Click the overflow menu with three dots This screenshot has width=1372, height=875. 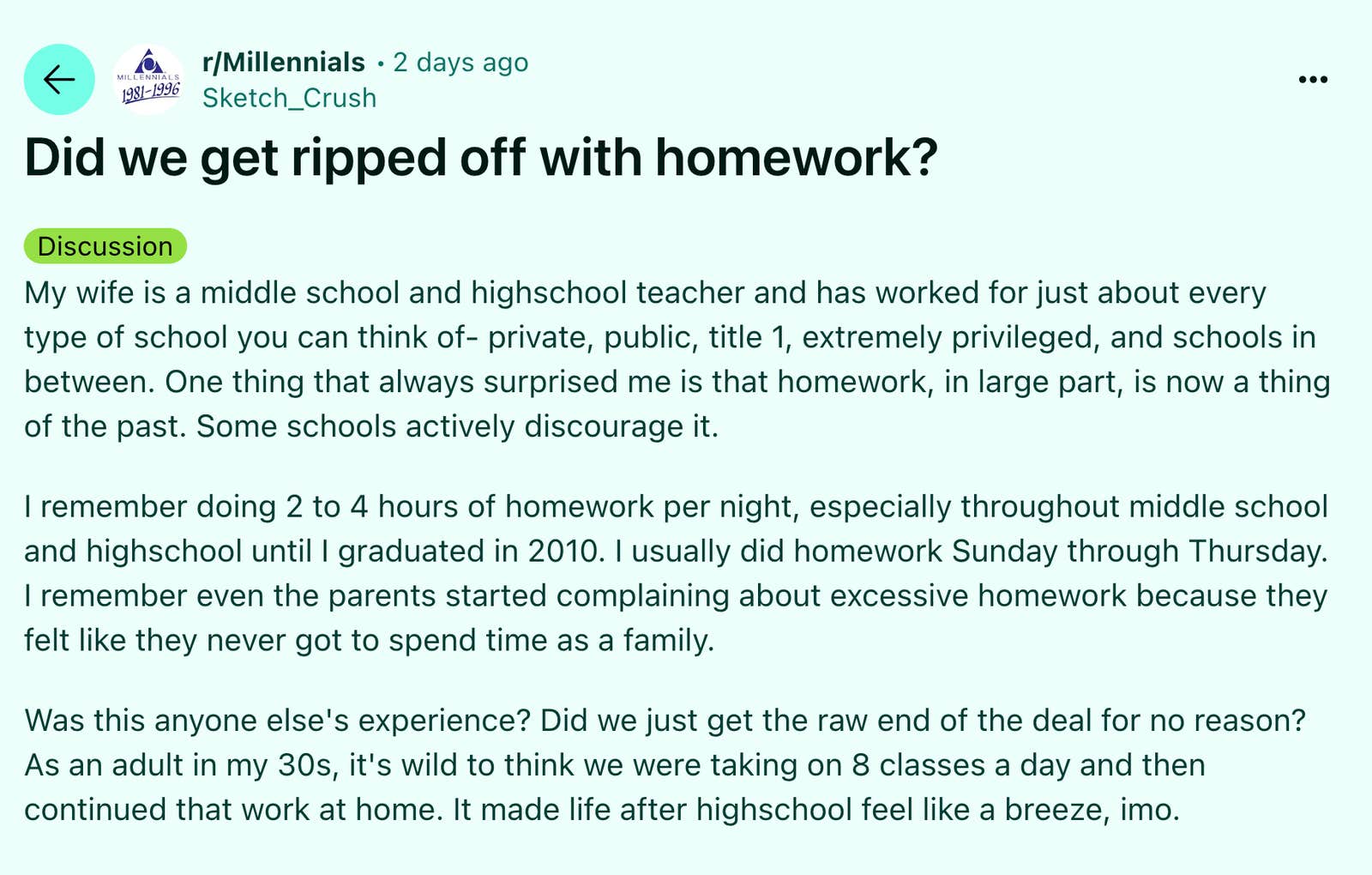coord(1312,79)
